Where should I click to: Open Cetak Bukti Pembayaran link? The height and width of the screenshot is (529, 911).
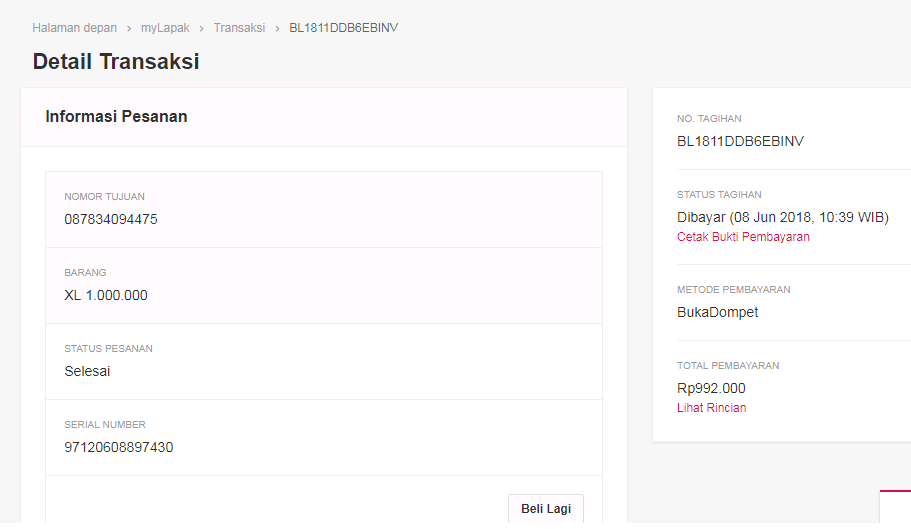click(743, 237)
